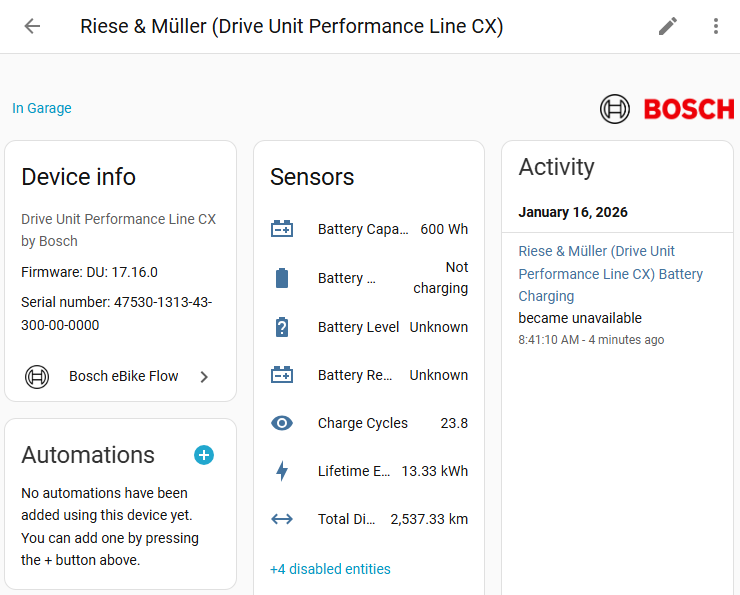740x595 pixels.
Task: Open Total Distance 2,537.33 km row
Action: pyautogui.click(x=369, y=519)
